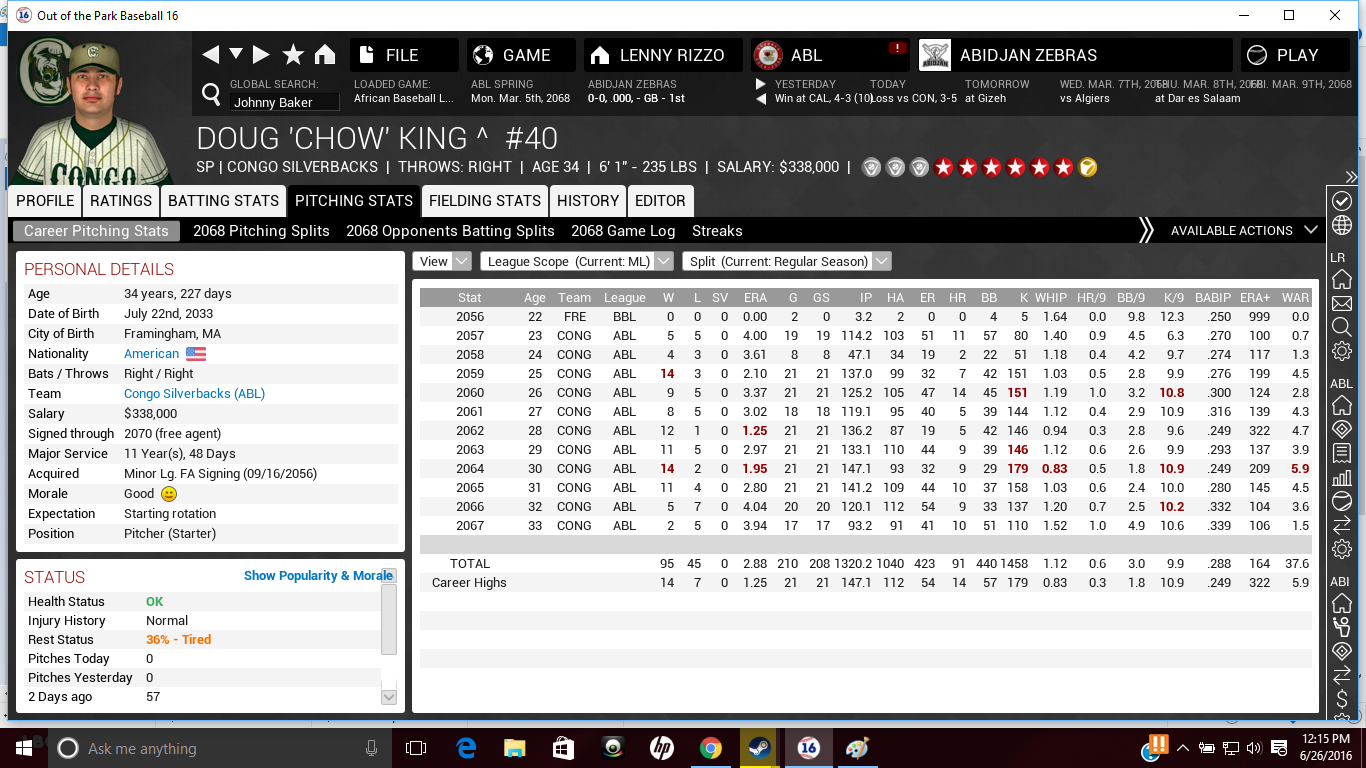Click the magnifier icon in the LR sidebar group

pyautogui.click(x=1342, y=327)
